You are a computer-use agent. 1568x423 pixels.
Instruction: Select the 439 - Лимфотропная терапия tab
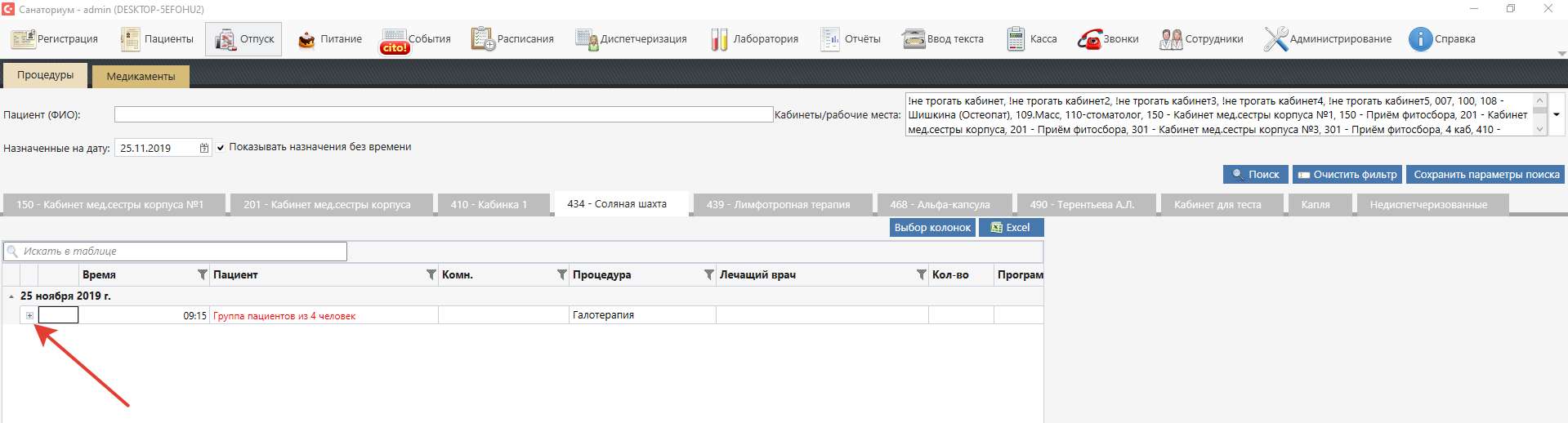pos(778,204)
